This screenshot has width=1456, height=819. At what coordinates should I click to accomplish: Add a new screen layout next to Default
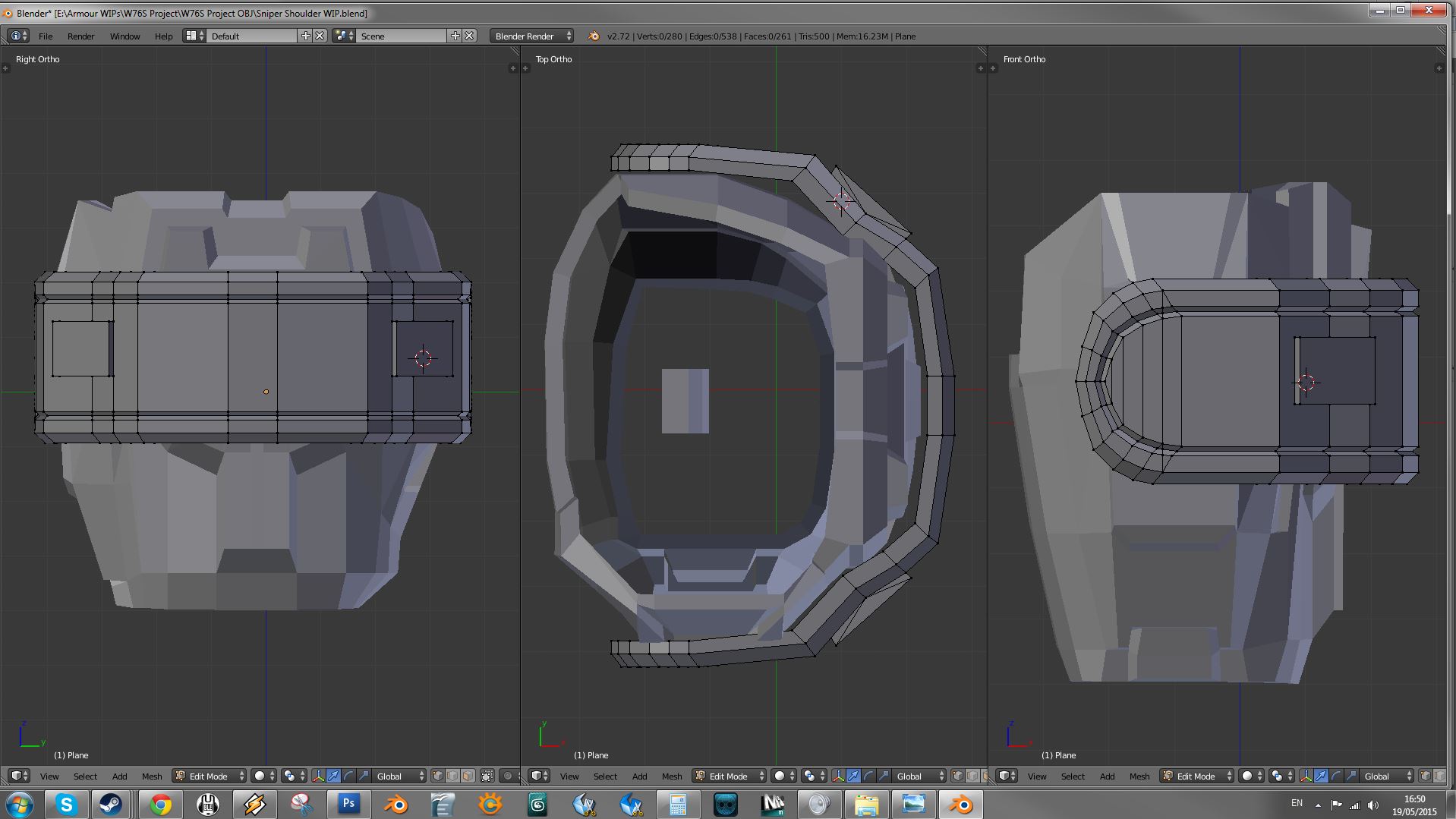click(x=305, y=36)
